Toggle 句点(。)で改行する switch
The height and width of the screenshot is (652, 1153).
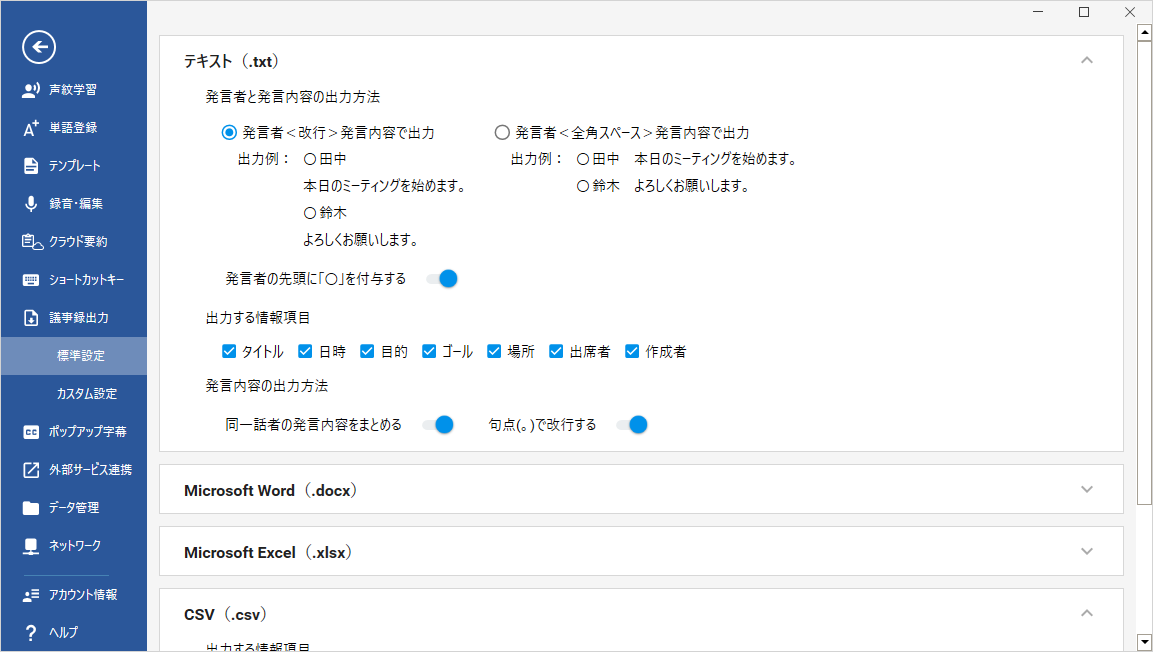click(632, 425)
